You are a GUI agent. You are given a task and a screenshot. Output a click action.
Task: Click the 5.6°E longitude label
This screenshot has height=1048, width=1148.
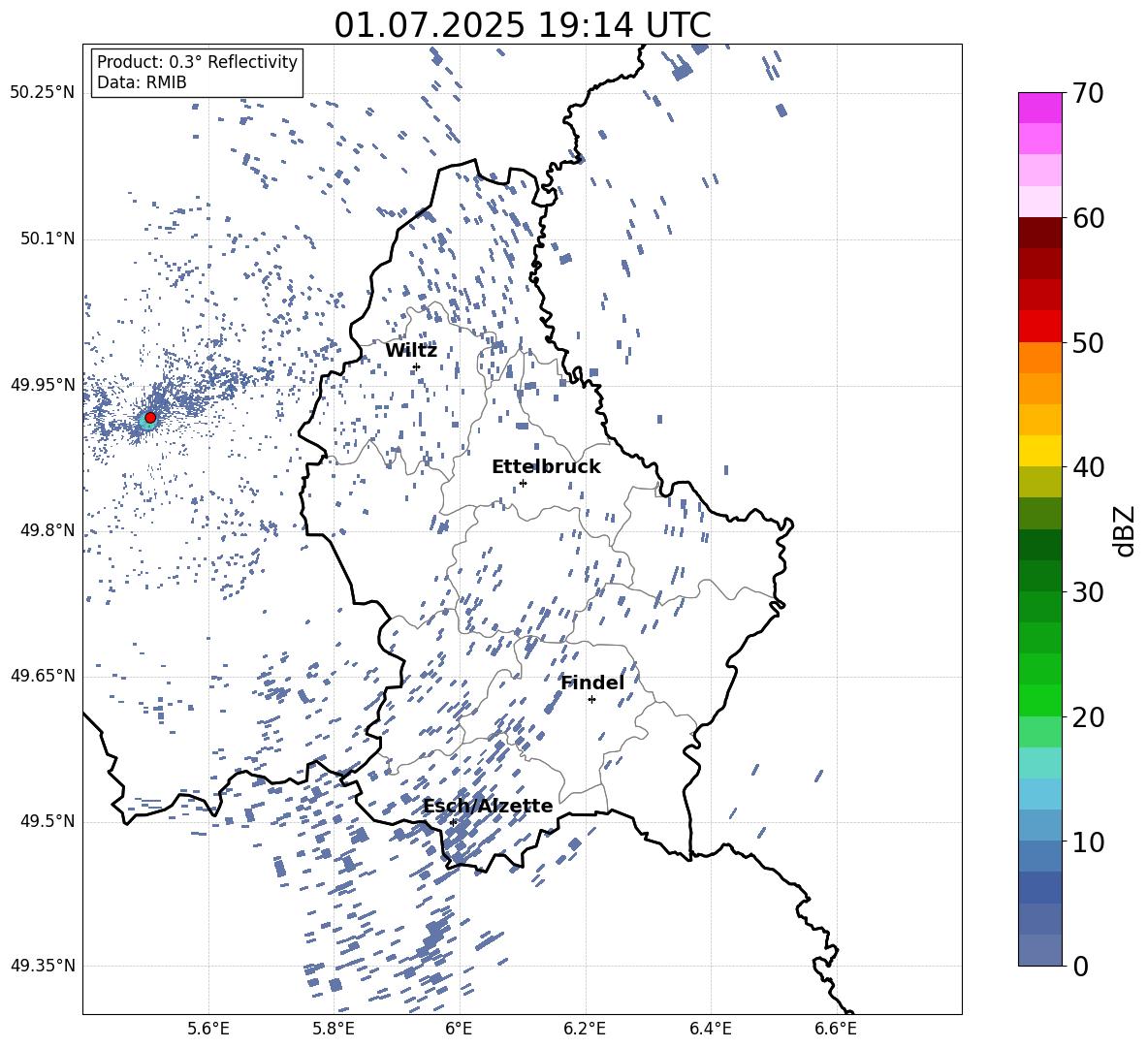pyautogui.click(x=208, y=1029)
